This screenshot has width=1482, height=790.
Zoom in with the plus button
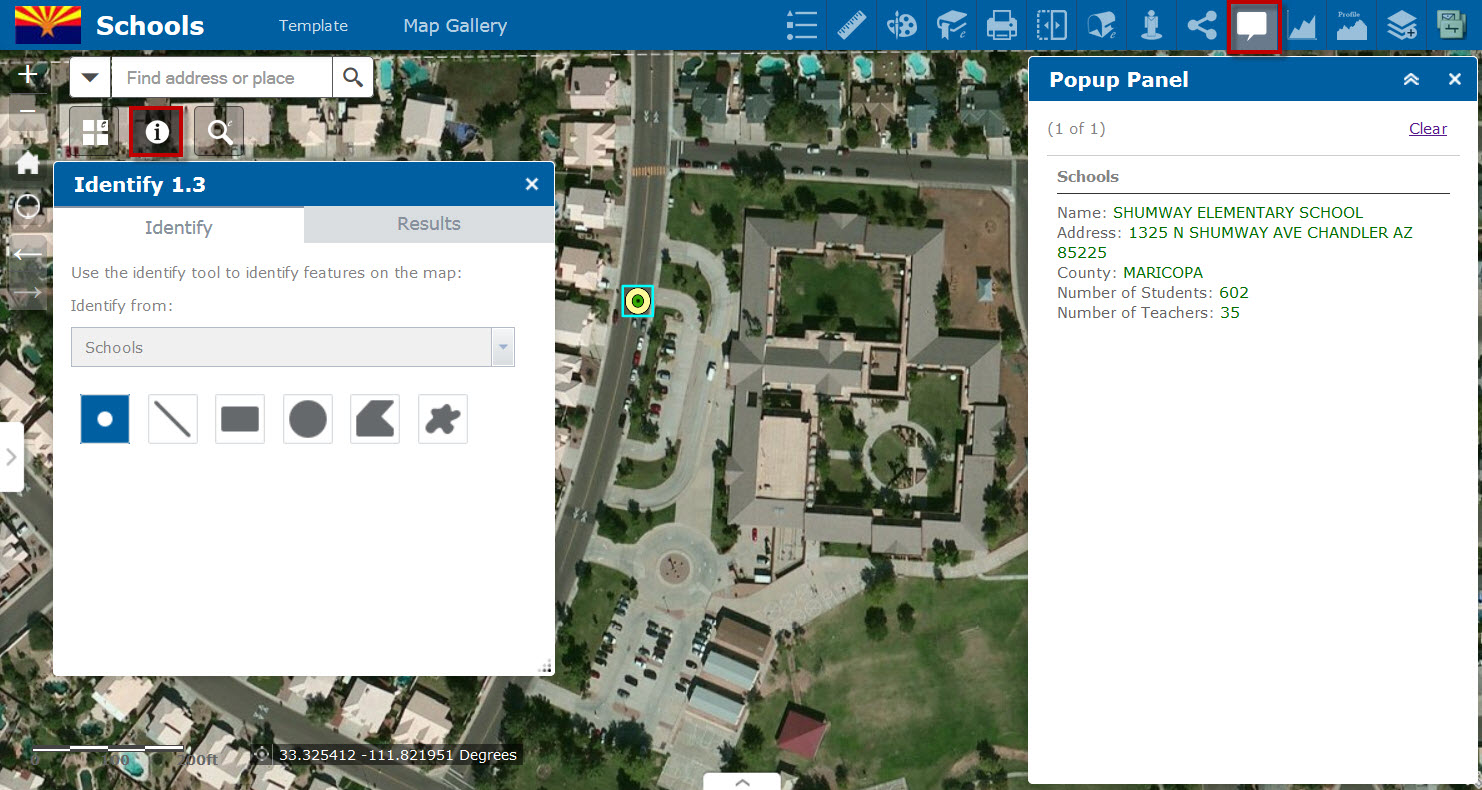point(28,75)
